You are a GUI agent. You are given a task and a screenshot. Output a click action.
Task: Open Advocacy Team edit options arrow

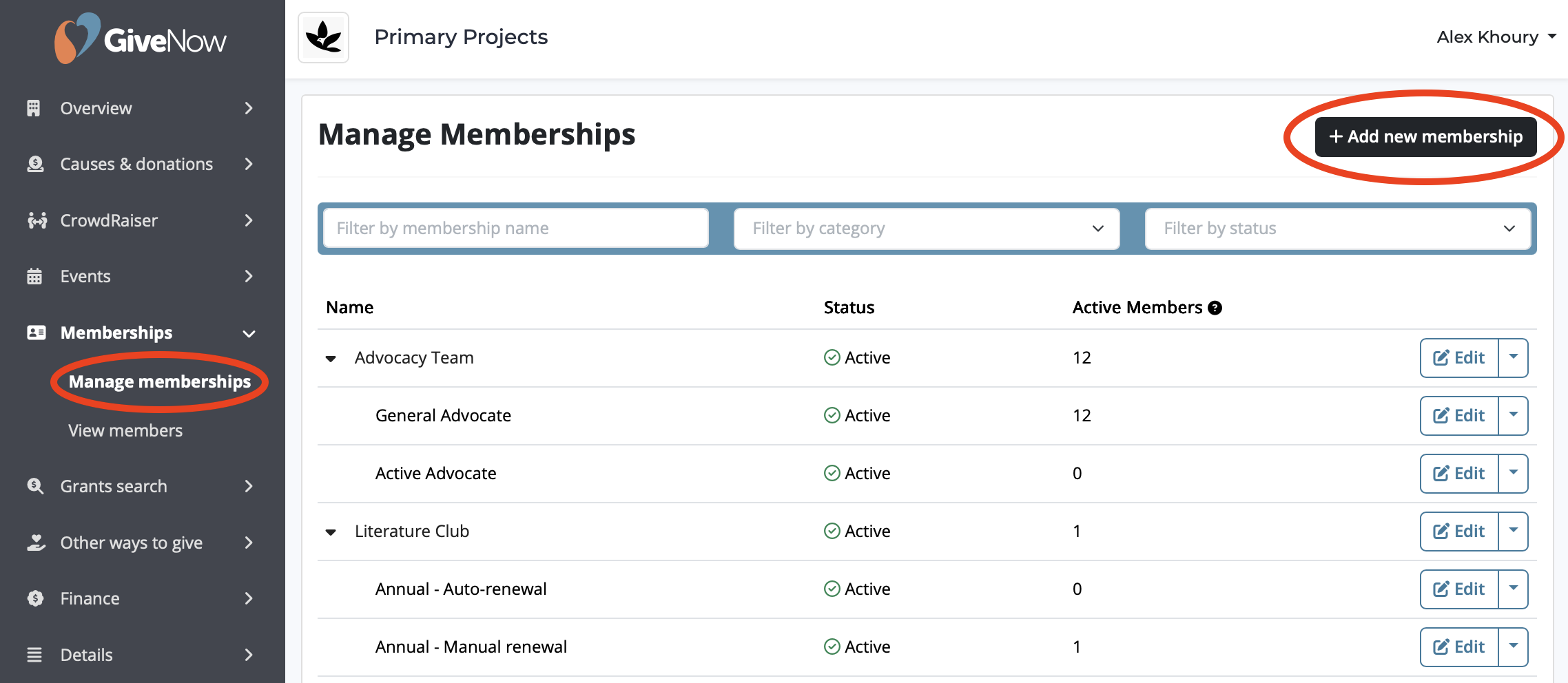[1514, 357]
